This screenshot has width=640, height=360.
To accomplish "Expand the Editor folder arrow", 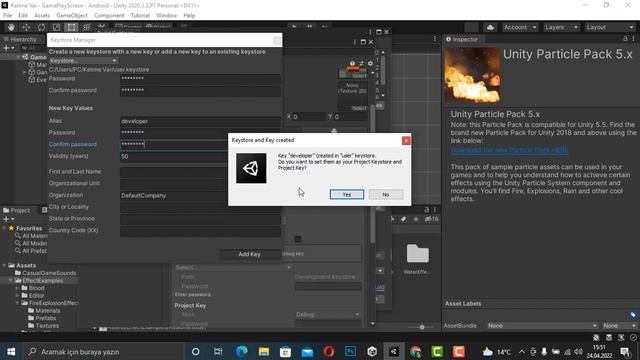I will (17, 296).
